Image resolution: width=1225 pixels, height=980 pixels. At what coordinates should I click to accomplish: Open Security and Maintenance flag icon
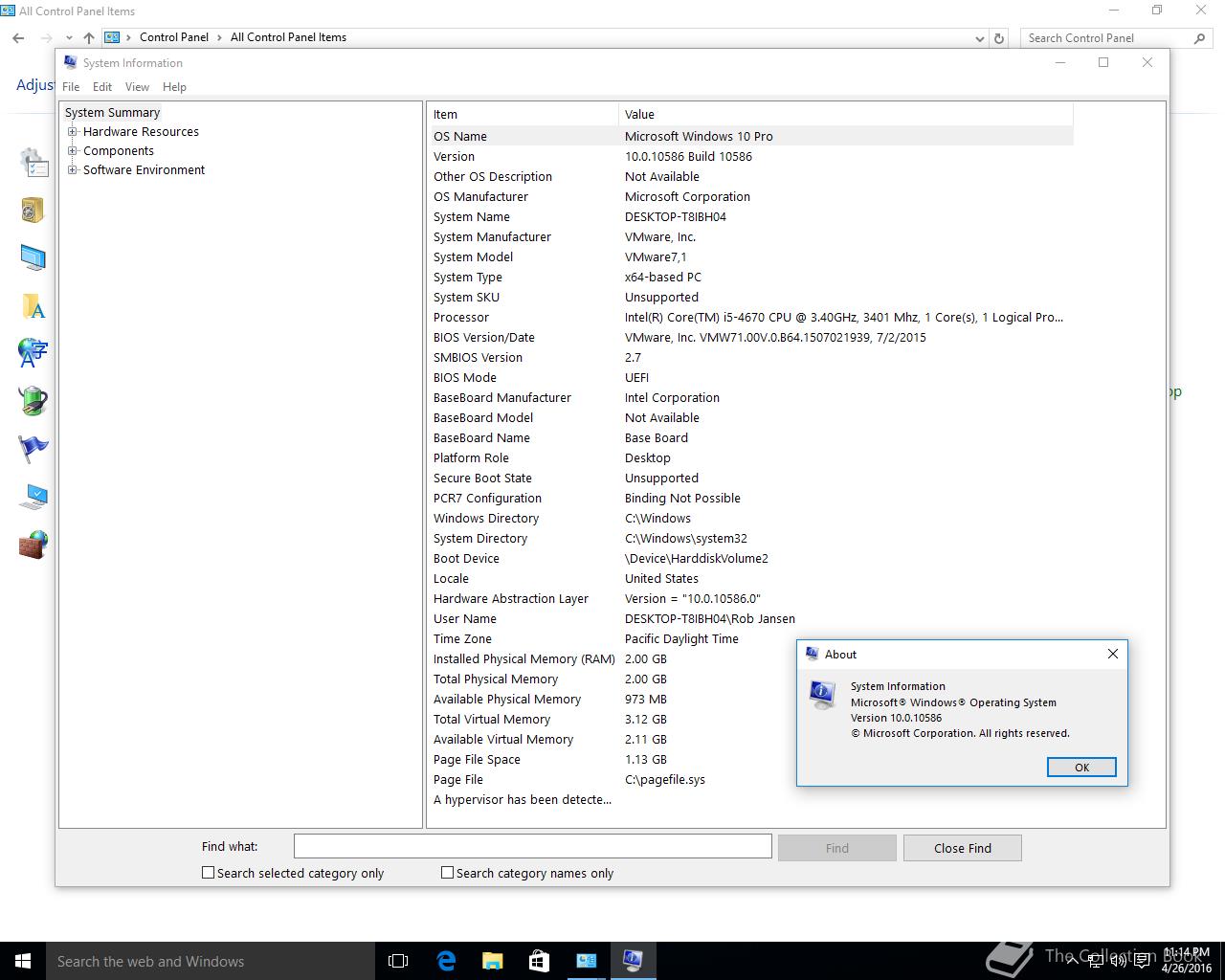(x=33, y=448)
